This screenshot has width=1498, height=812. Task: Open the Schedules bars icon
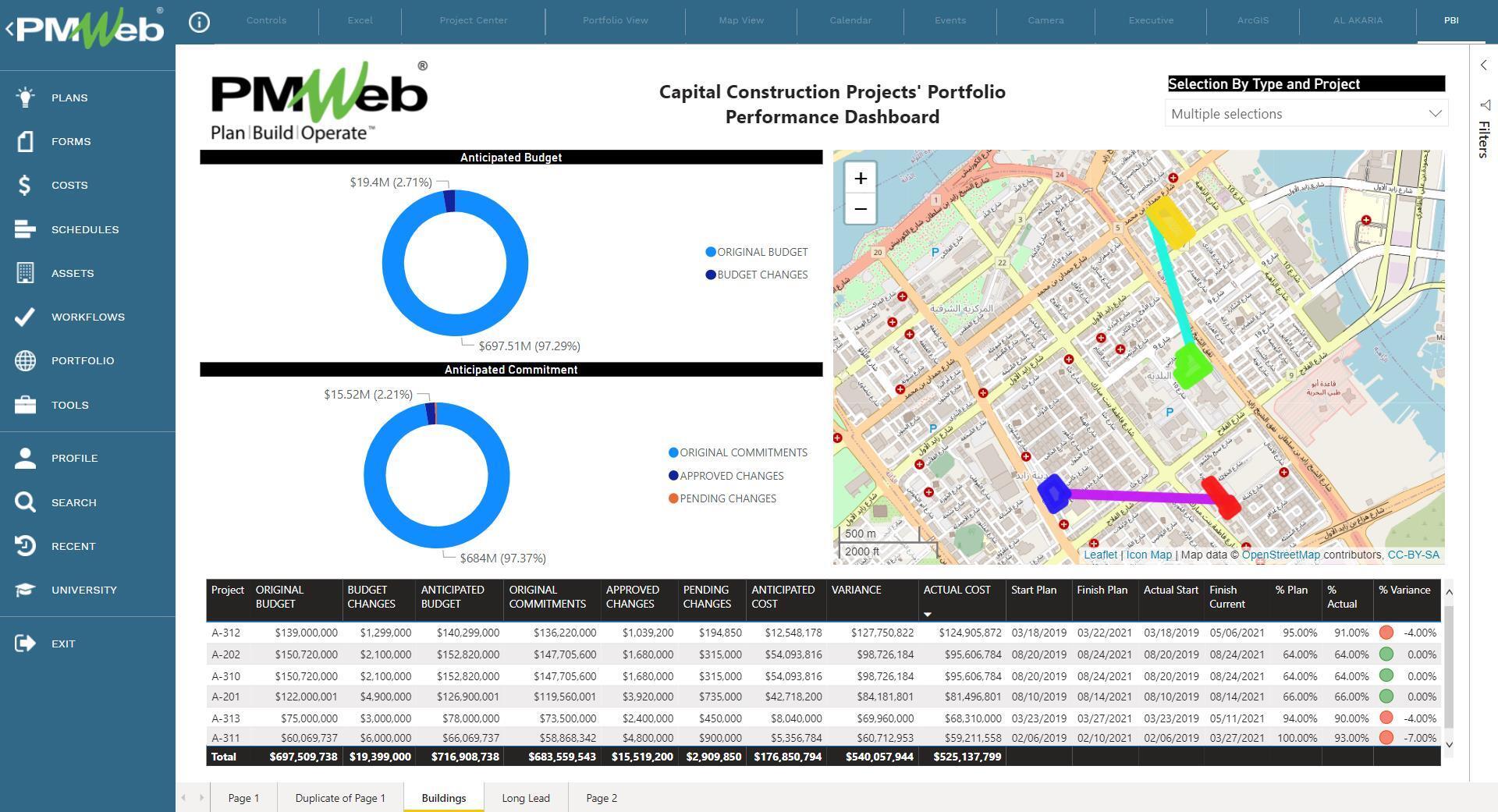pos(25,229)
